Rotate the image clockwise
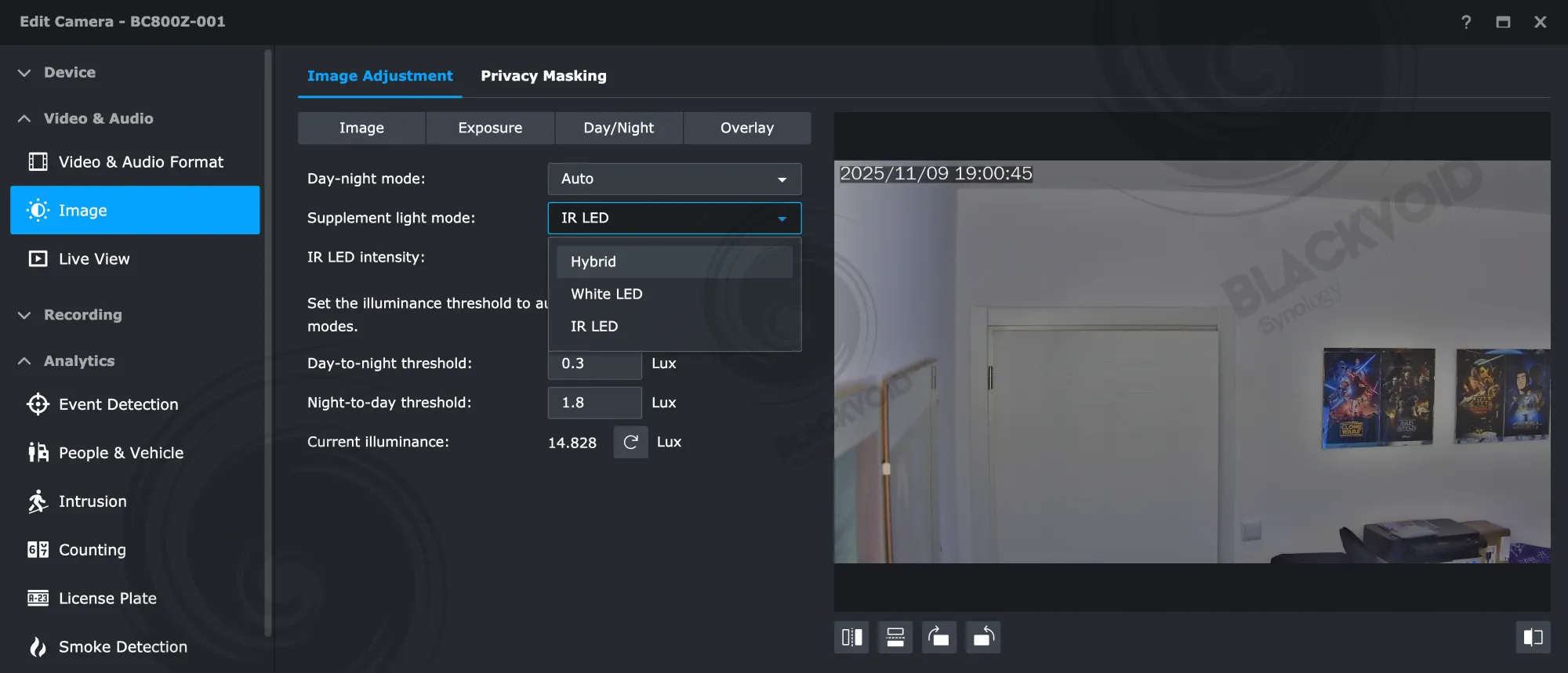This screenshot has height=673, width=1568. coord(938,637)
